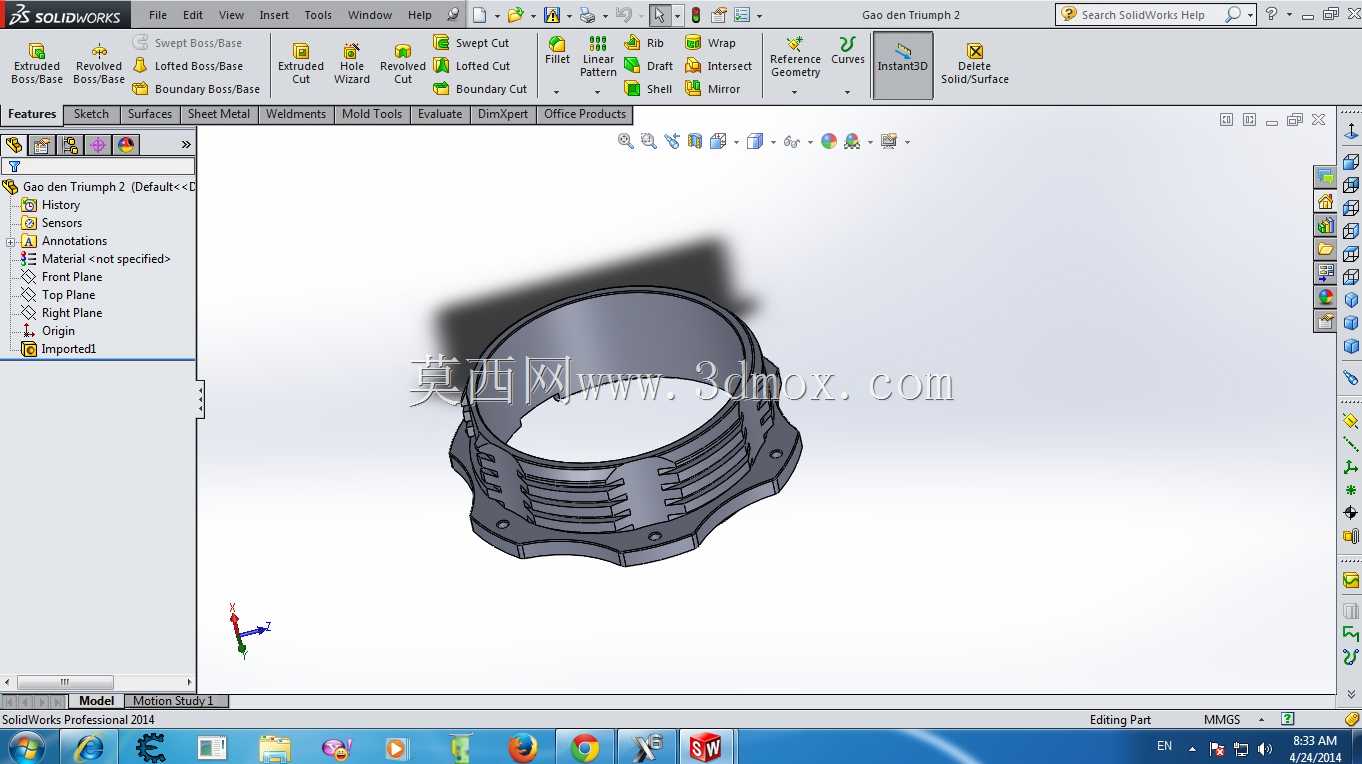The width and height of the screenshot is (1362, 764).
Task: Select the Extruded Boss/Base tool
Action: click(x=37, y=63)
